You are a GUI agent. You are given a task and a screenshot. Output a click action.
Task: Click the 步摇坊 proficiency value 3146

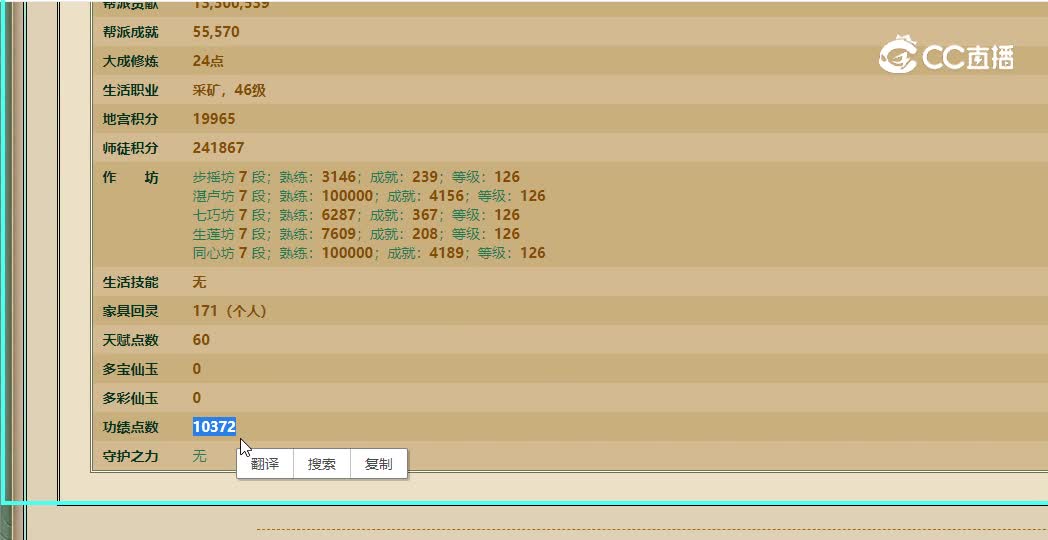click(x=338, y=177)
